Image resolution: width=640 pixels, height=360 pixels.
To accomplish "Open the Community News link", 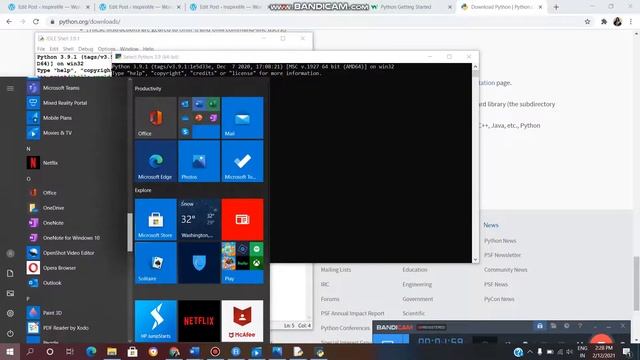I will tap(506, 269).
